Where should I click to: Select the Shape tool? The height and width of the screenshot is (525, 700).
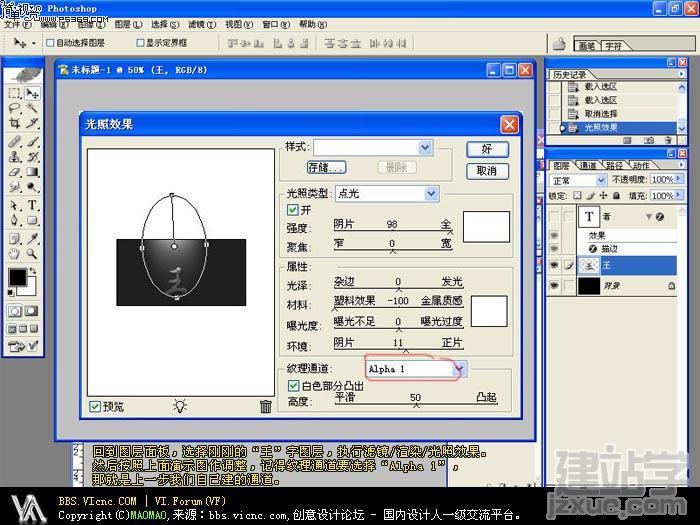pos(32,221)
